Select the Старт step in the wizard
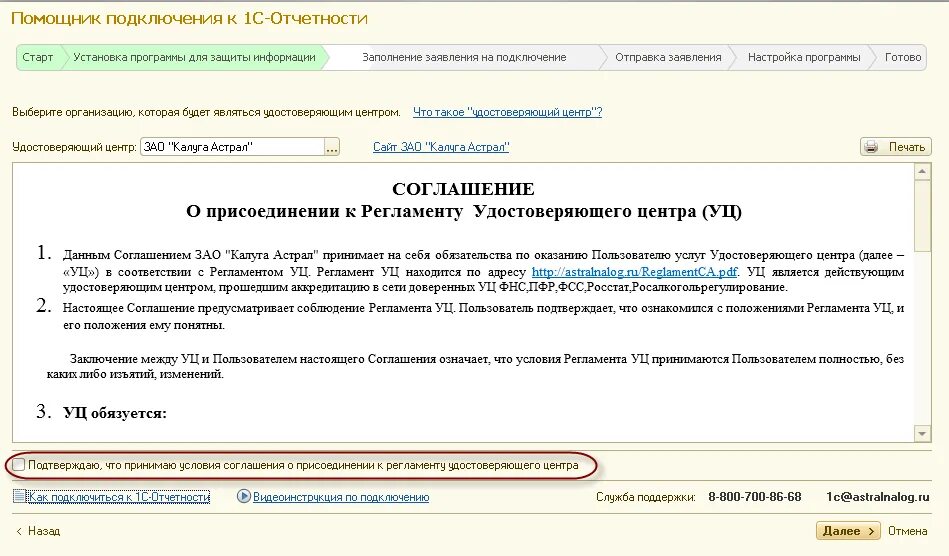This screenshot has width=949, height=556. [x=38, y=57]
